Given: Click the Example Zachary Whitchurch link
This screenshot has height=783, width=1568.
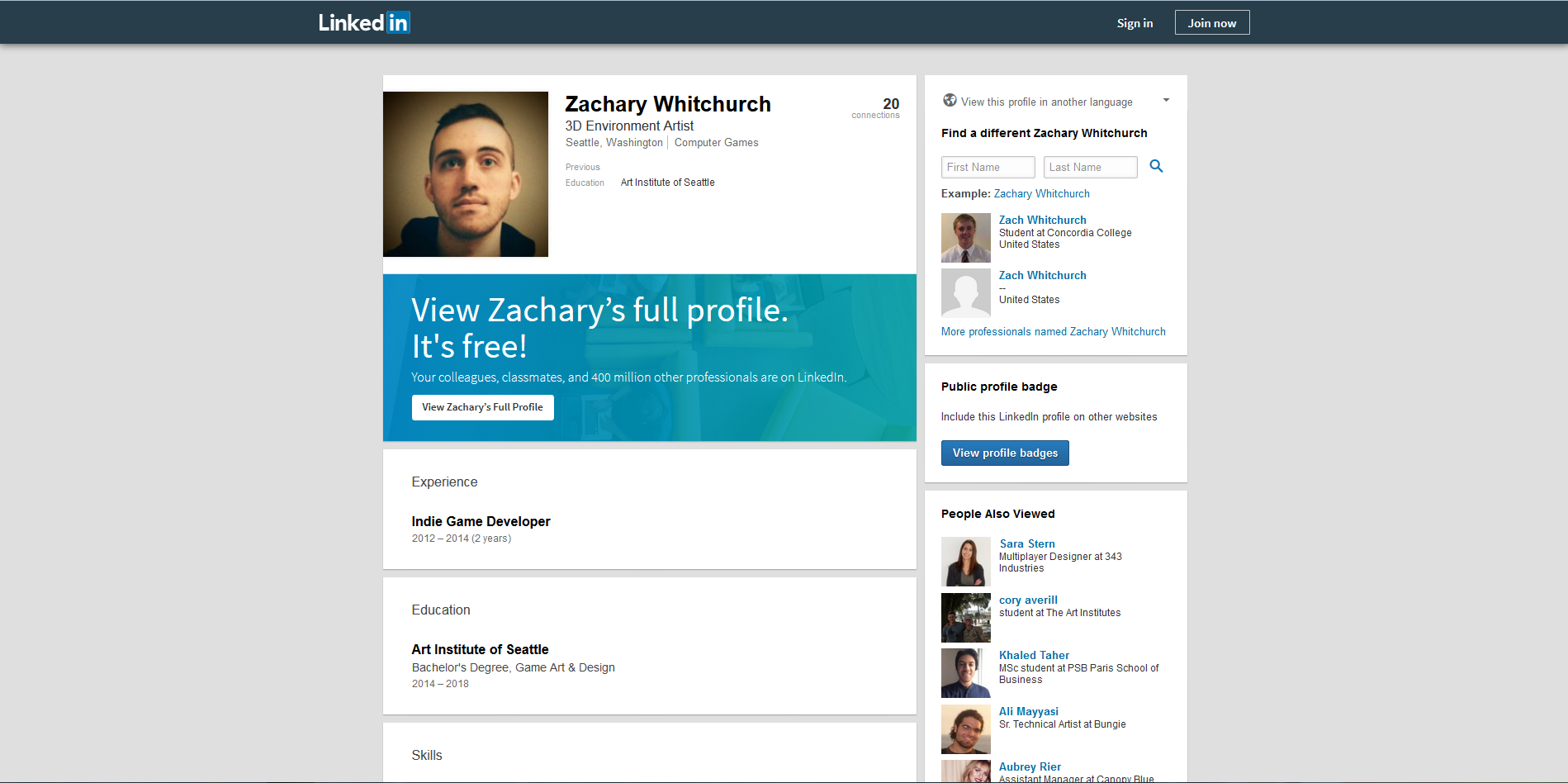Looking at the screenshot, I should (x=1041, y=194).
